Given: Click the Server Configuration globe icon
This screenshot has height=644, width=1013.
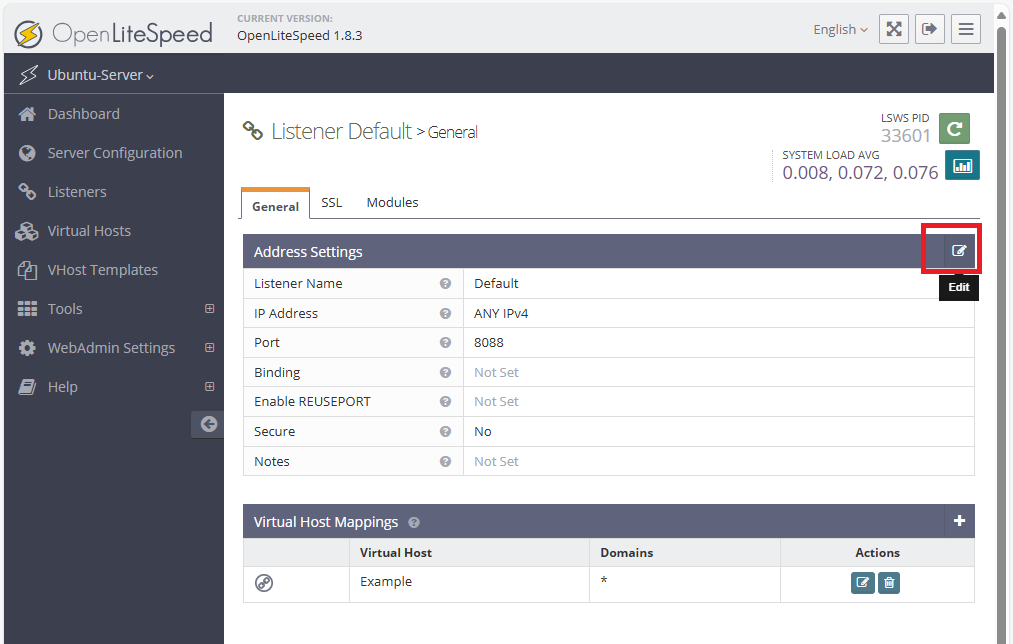Looking at the screenshot, I should tap(27, 153).
